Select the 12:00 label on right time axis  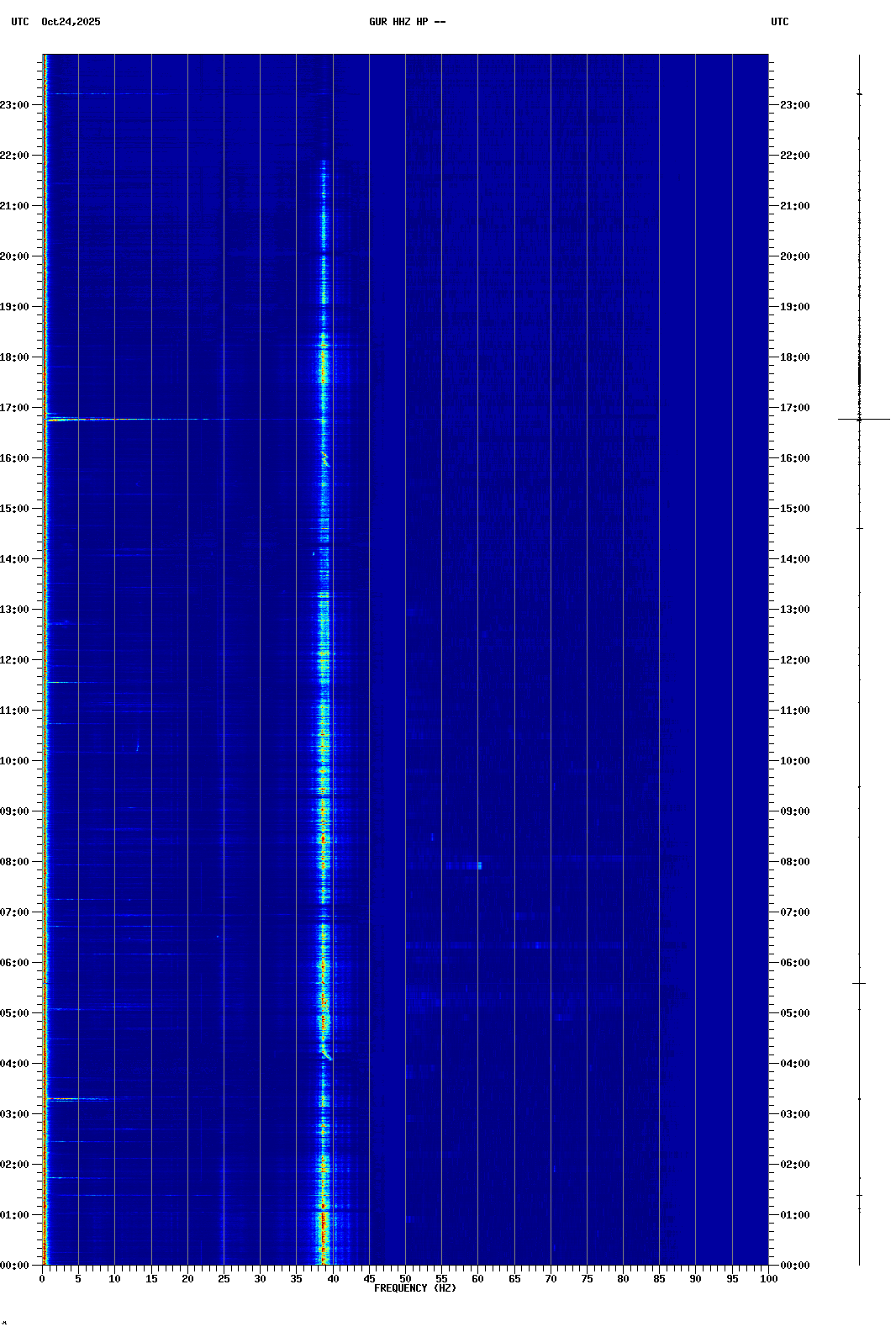tap(794, 660)
